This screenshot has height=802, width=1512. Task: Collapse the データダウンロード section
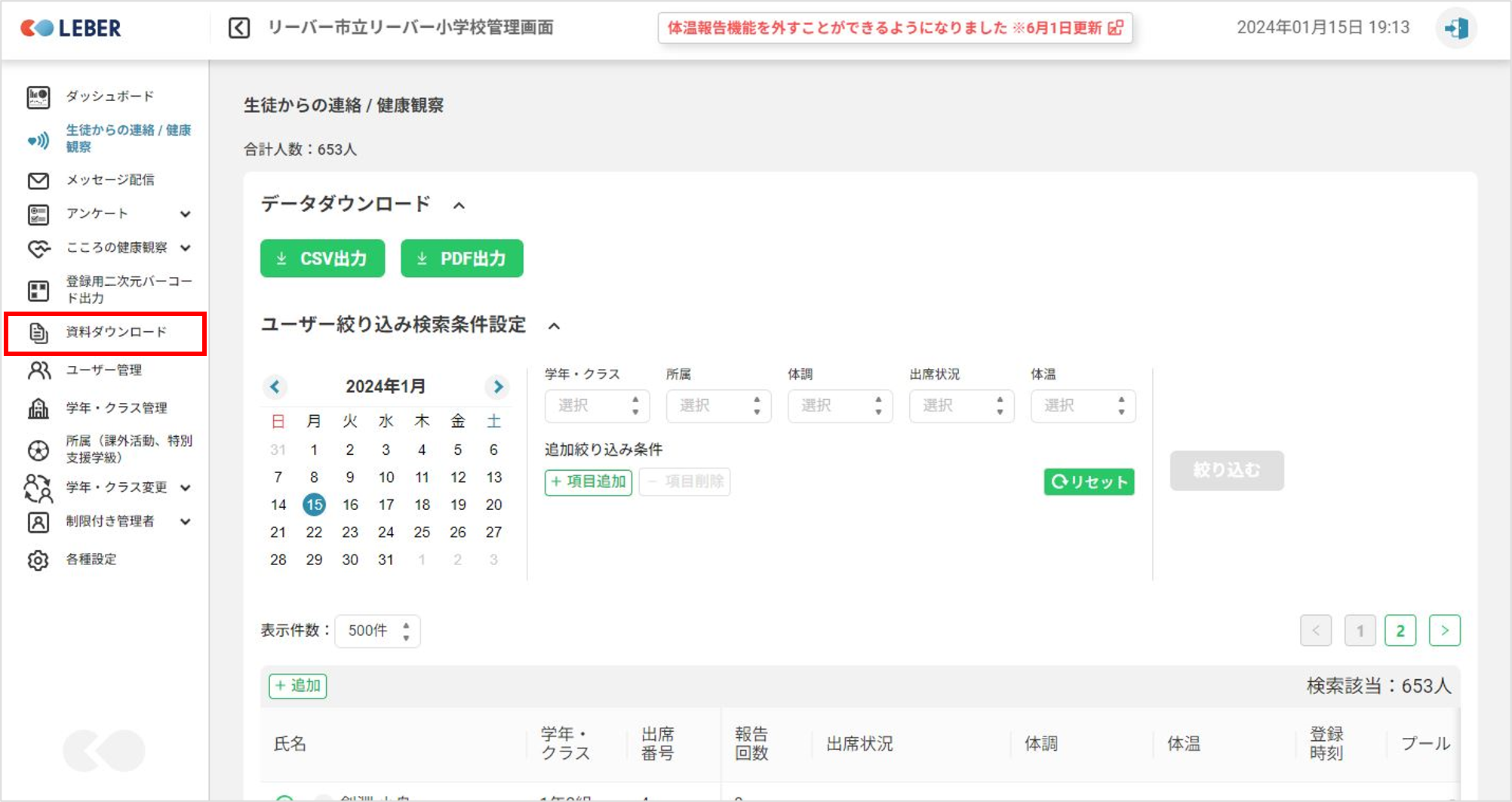tap(459, 205)
